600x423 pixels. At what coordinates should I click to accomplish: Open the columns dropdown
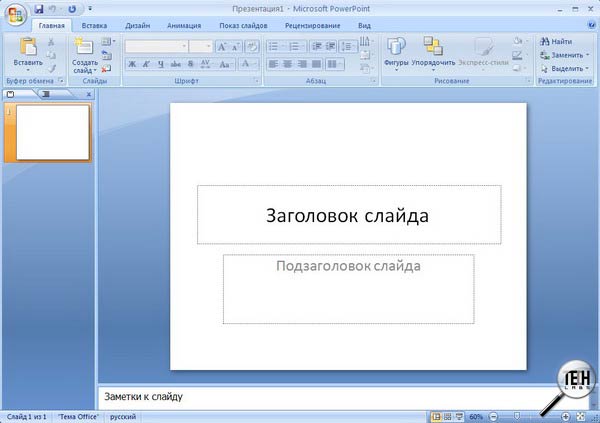coord(334,64)
